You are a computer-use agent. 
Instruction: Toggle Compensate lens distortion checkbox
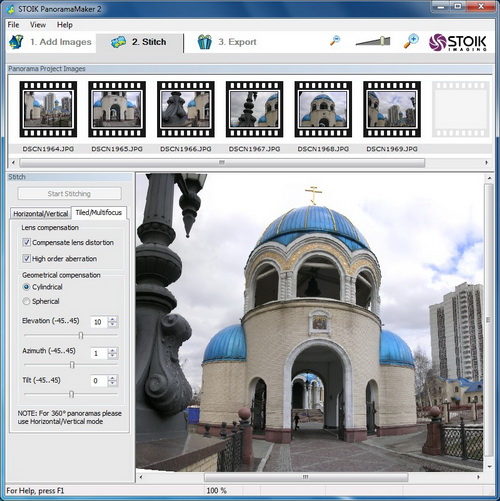27,242
